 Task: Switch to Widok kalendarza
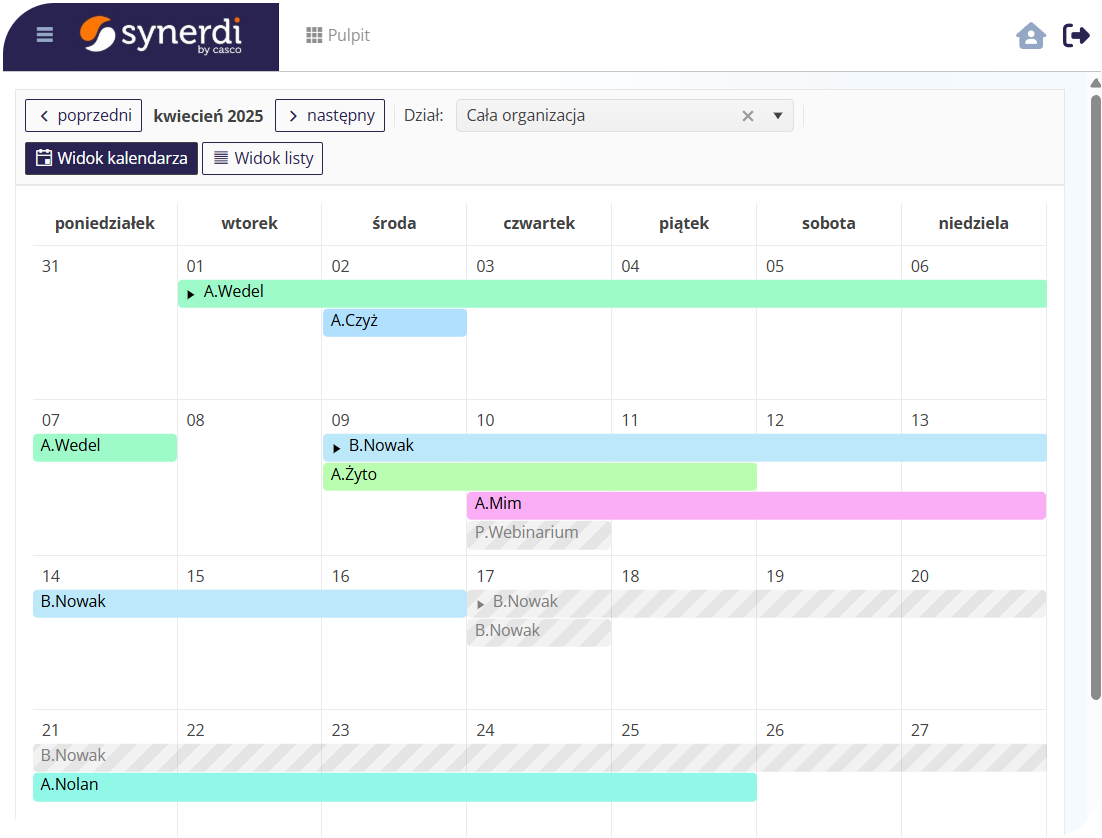pyautogui.click(x=112, y=158)
